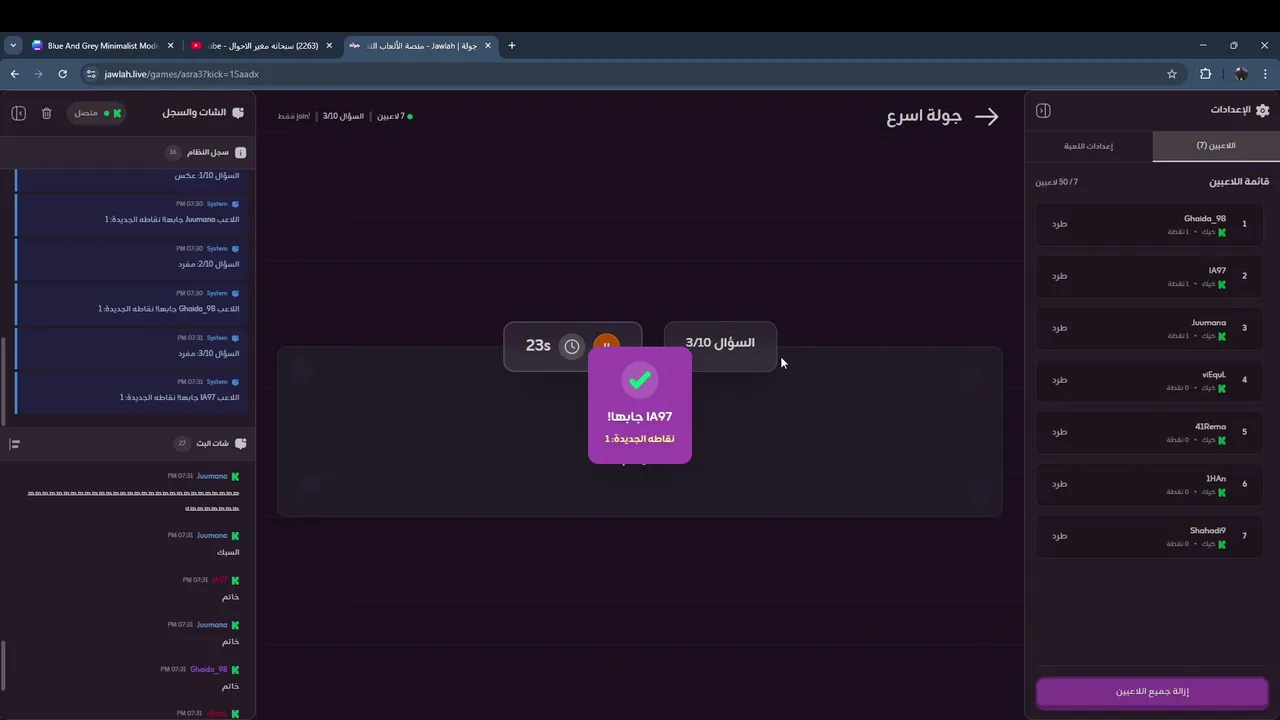This screenshot has width=1280, height=720.
Task: Open a new browser tab
Action: (x=512, y=45)
